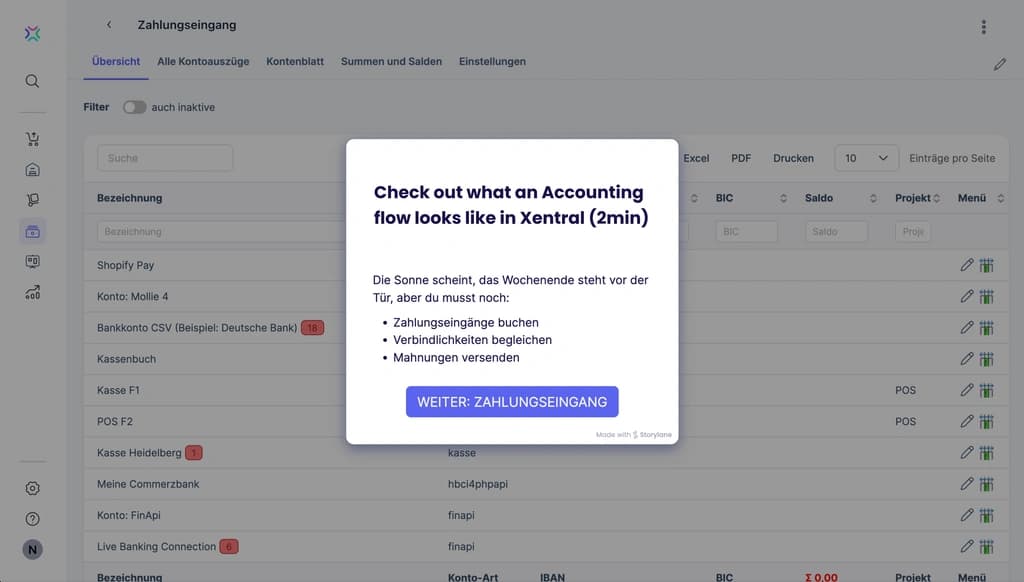Edit the Kasse Heidelberg row
1024x582 pixels.
pyautogui.click(x=967, y=453)
